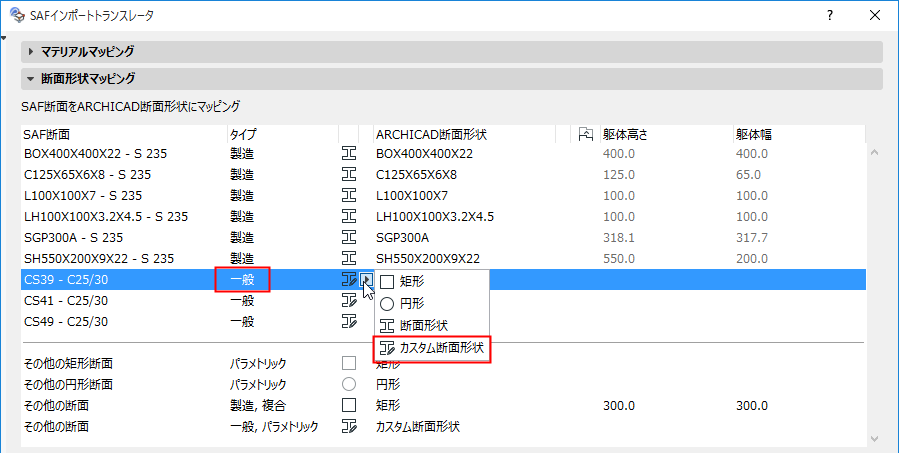
Task: Click SAF translator window title icon
Action: pyautogui.click(x=17, y=15)
